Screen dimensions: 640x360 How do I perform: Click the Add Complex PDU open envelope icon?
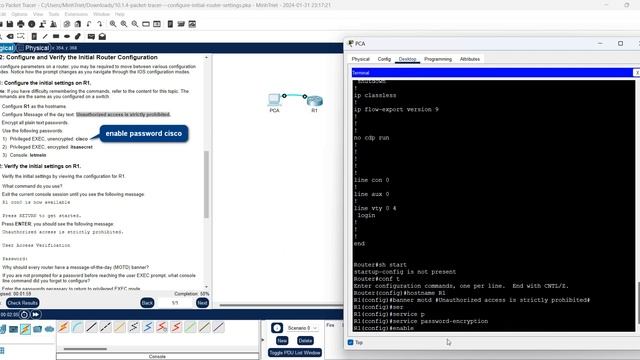point(102,36)
